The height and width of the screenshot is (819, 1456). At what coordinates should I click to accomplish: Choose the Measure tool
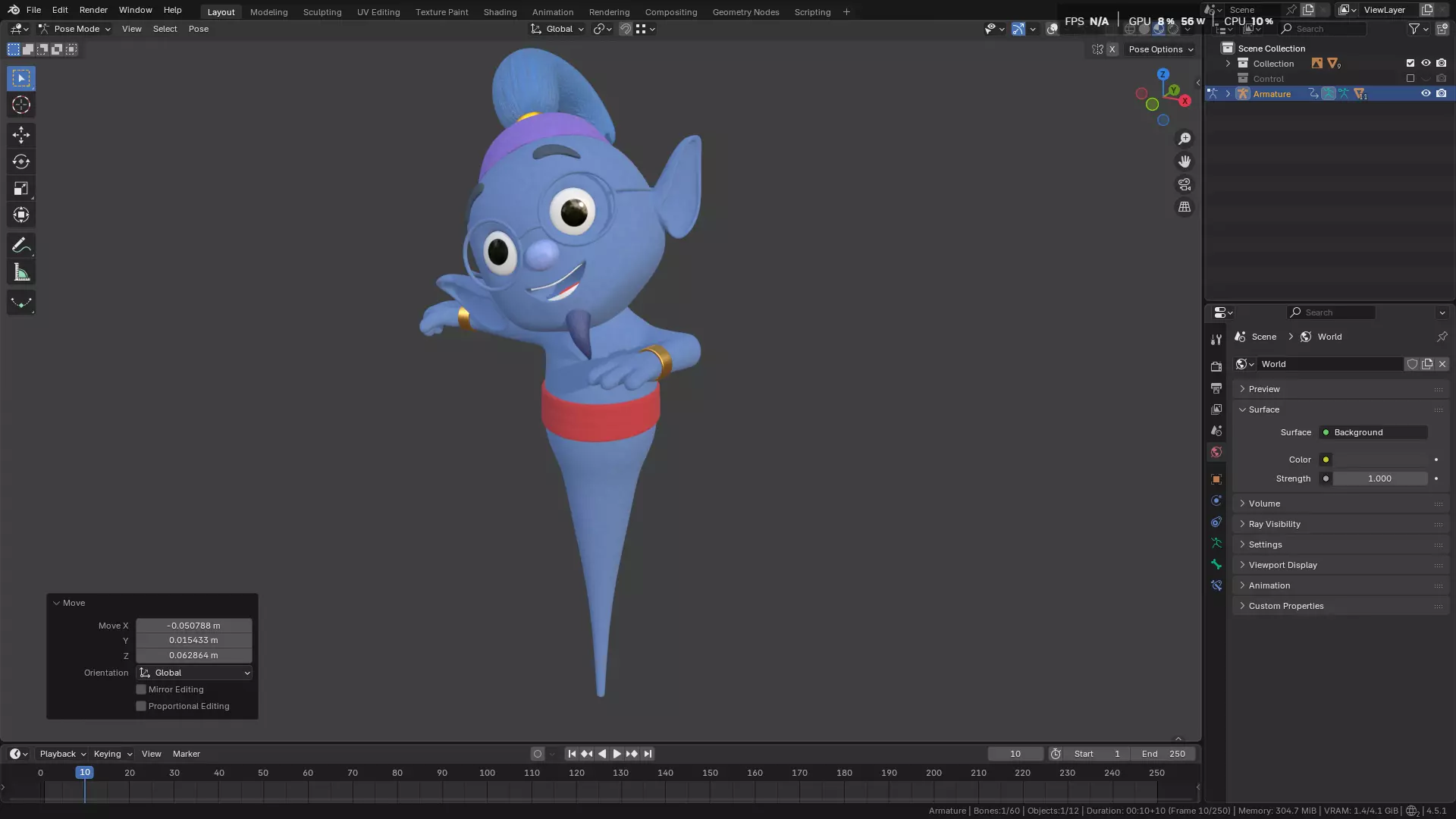[21, 272]
